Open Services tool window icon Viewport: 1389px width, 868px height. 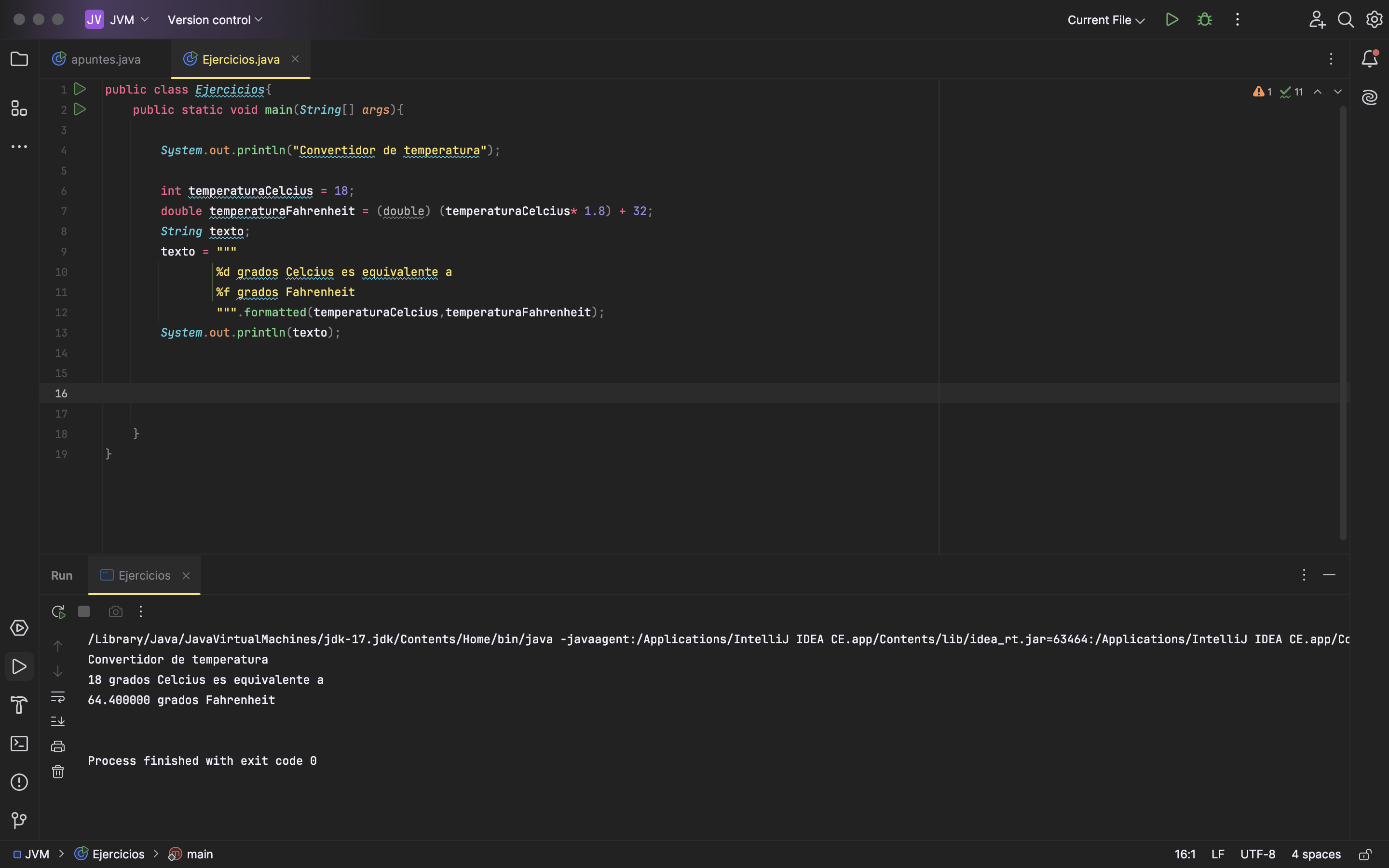click(19, 628)
